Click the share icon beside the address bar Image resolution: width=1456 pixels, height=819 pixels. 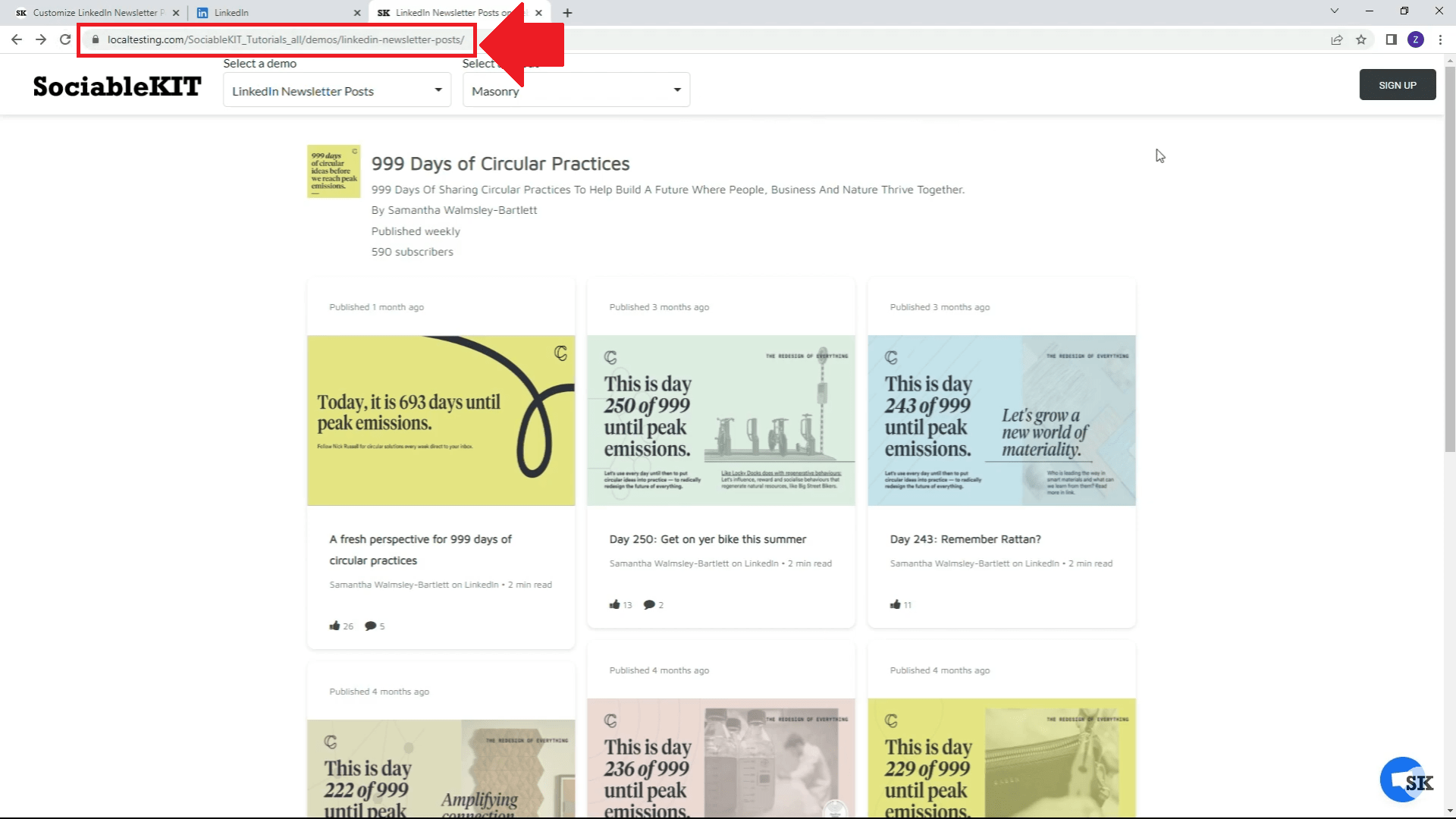[1336, 39]
